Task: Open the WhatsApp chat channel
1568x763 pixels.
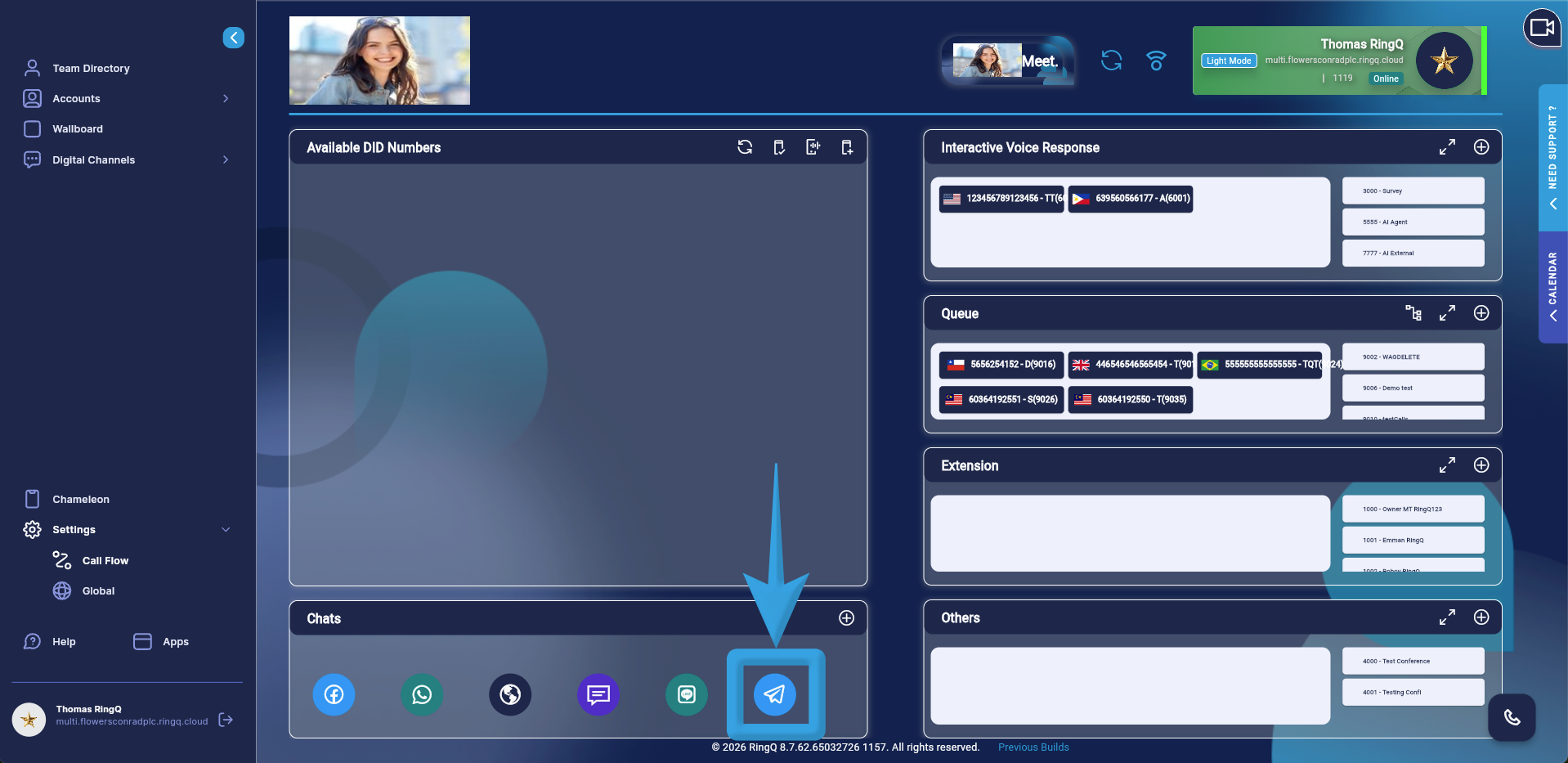Action: pos(422,694)
